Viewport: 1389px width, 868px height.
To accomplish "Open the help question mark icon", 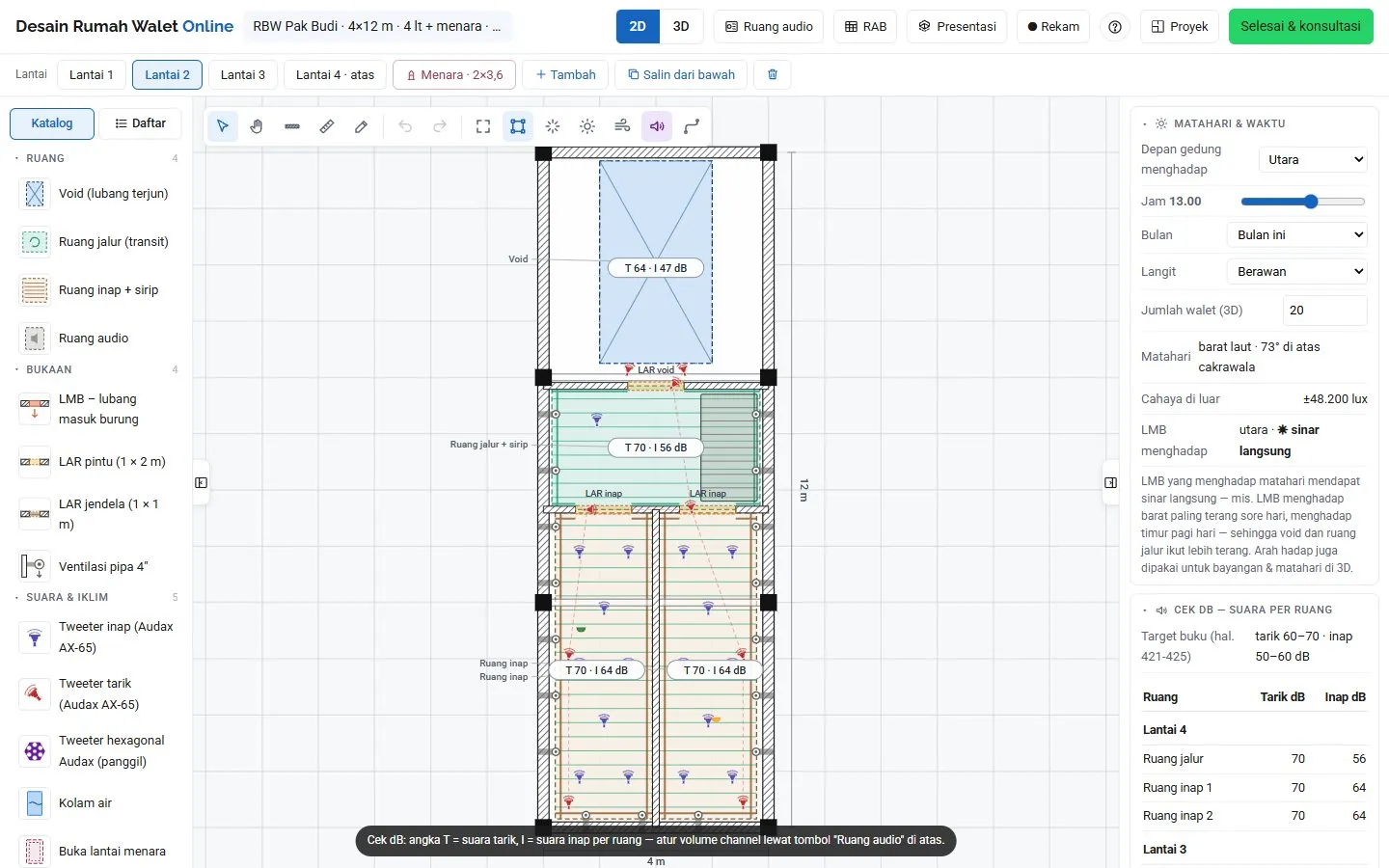I will click(1115, 27).
